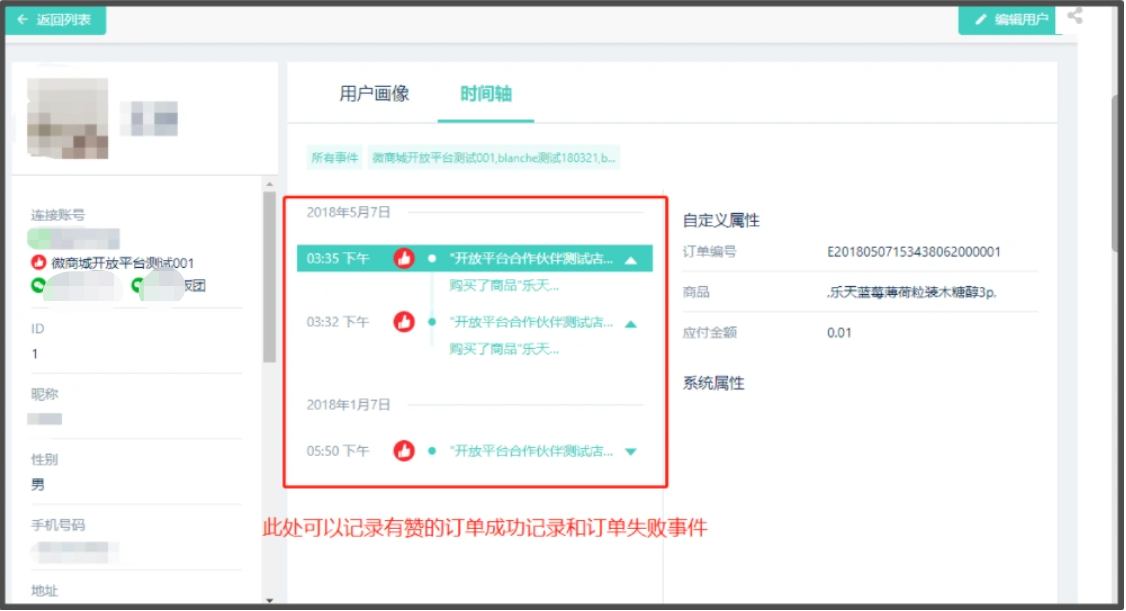Image resolution: width=1126 pixels, height=611 pixels.
Task: Click the 性别 value 男
Action: [x=37, y=485]
